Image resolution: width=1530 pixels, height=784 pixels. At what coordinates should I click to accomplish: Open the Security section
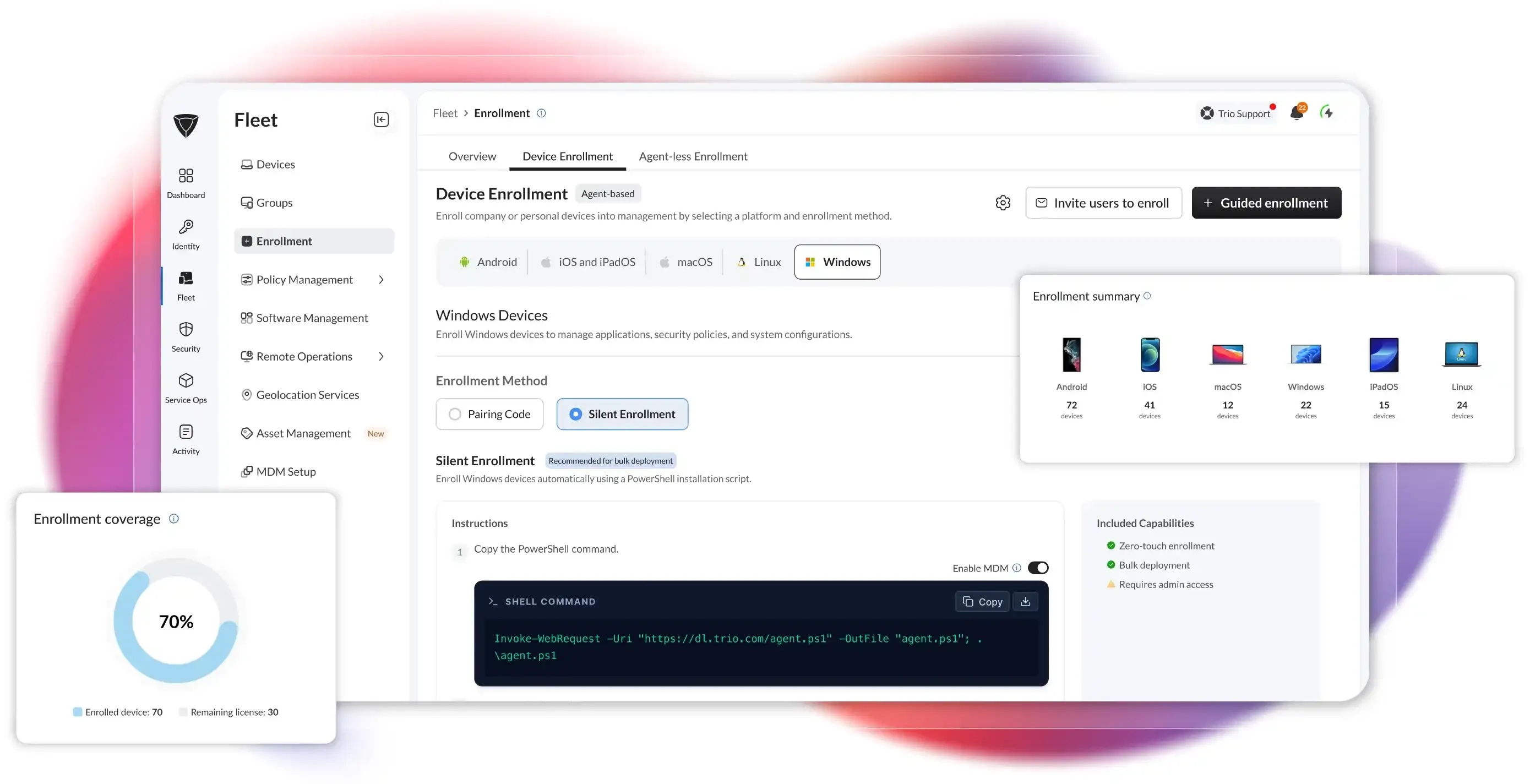(x=186, y=337)
